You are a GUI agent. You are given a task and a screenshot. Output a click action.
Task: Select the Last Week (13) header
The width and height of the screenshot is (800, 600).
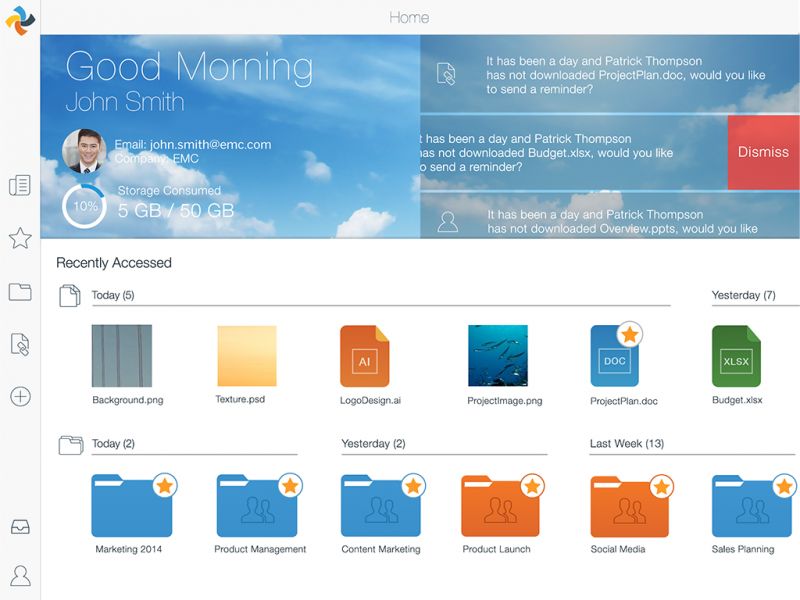(x=627, y=443)
